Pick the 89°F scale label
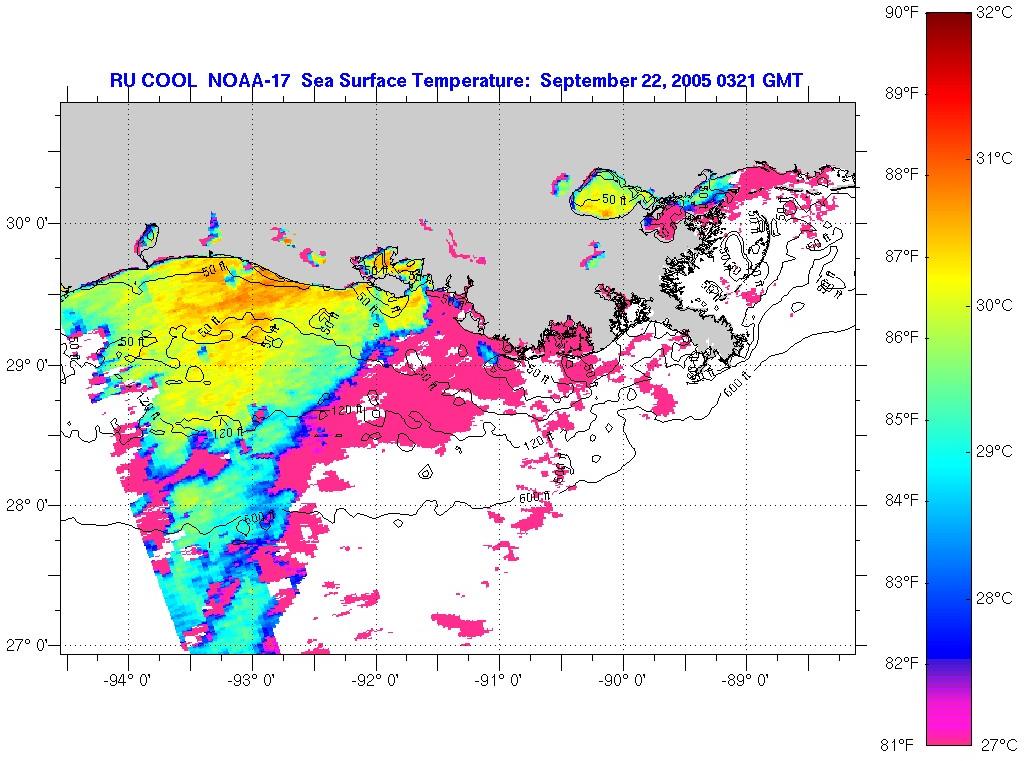The width and height of the screenshot is (1024, 761). pyautogui.click(x=902, y=93)
